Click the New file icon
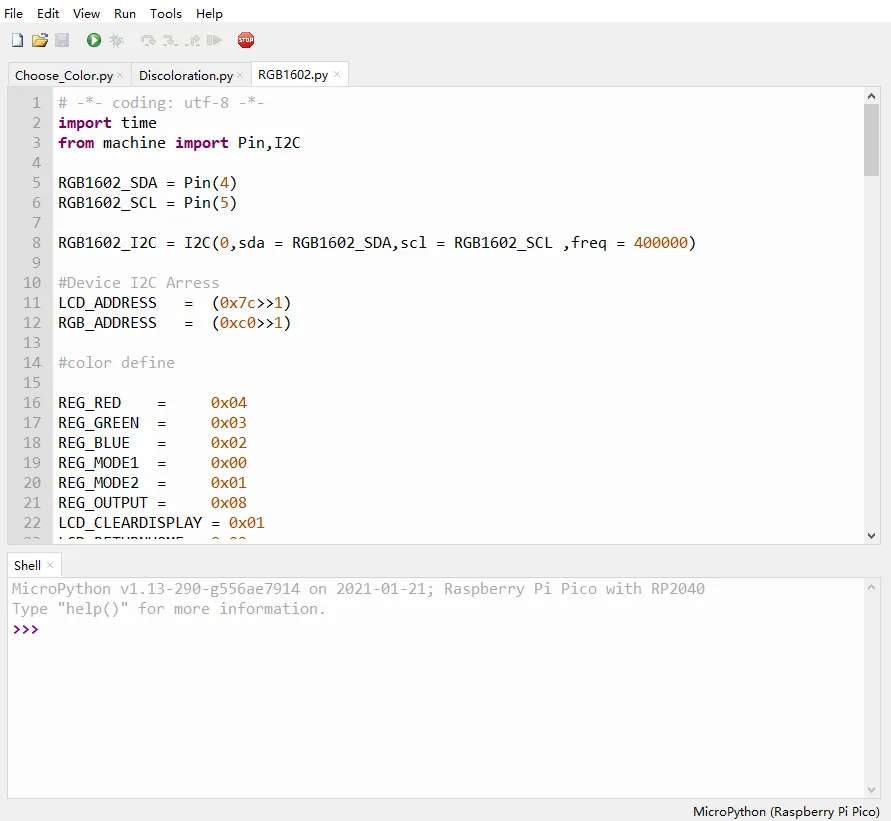Screen dimensions: 891x821 18,40
